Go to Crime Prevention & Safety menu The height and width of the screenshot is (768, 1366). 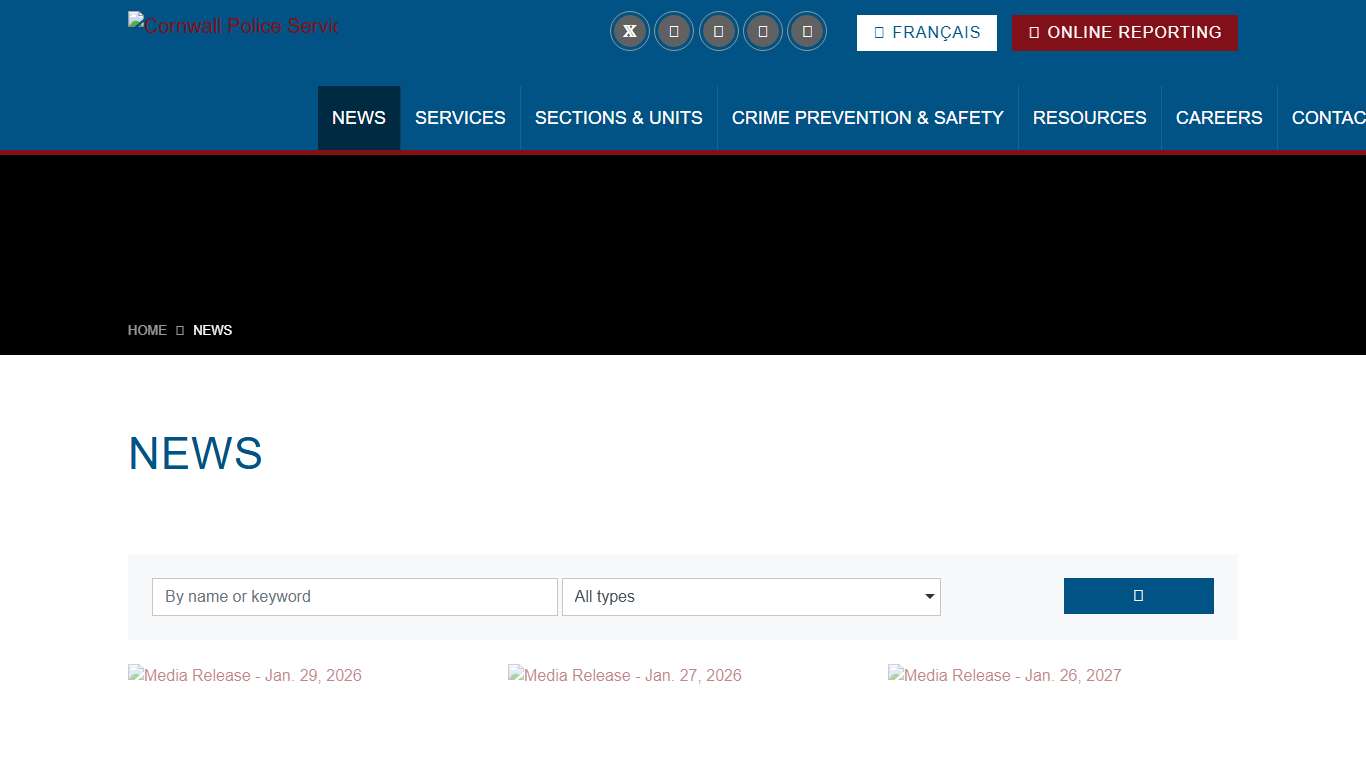click(867, 118)
